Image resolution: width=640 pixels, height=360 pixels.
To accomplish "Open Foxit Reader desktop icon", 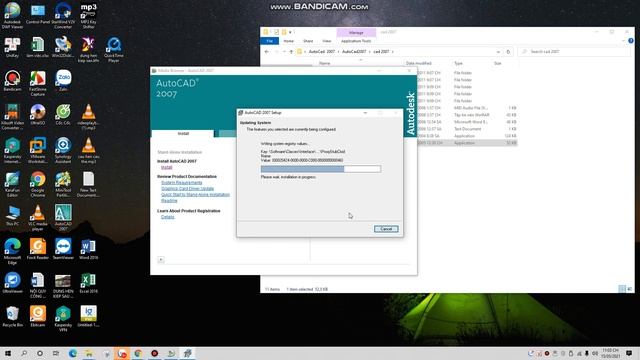I will point(38,249).
